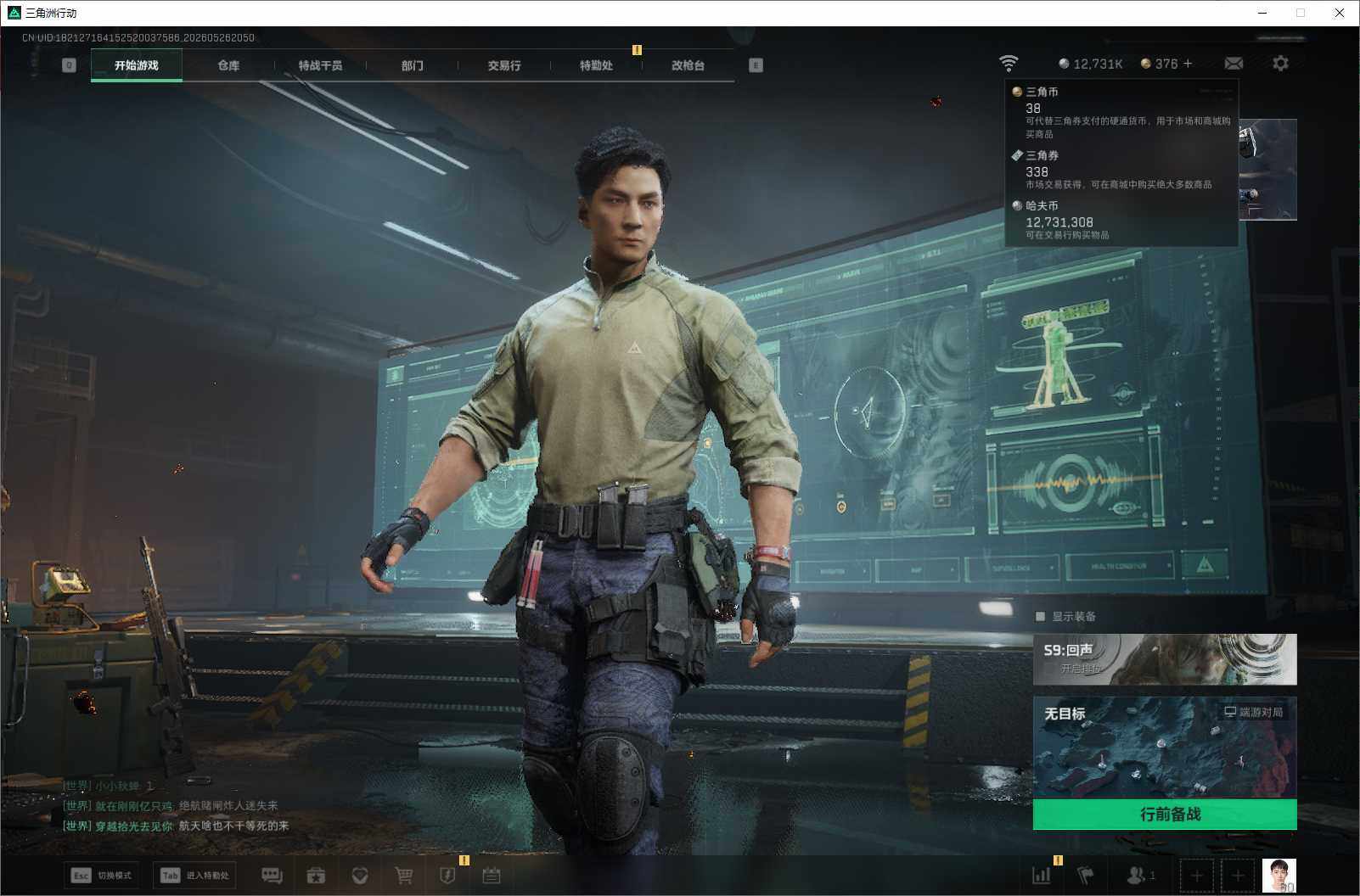Click the world chat message from 就在刚刚亿只鸡

[171, 806]
